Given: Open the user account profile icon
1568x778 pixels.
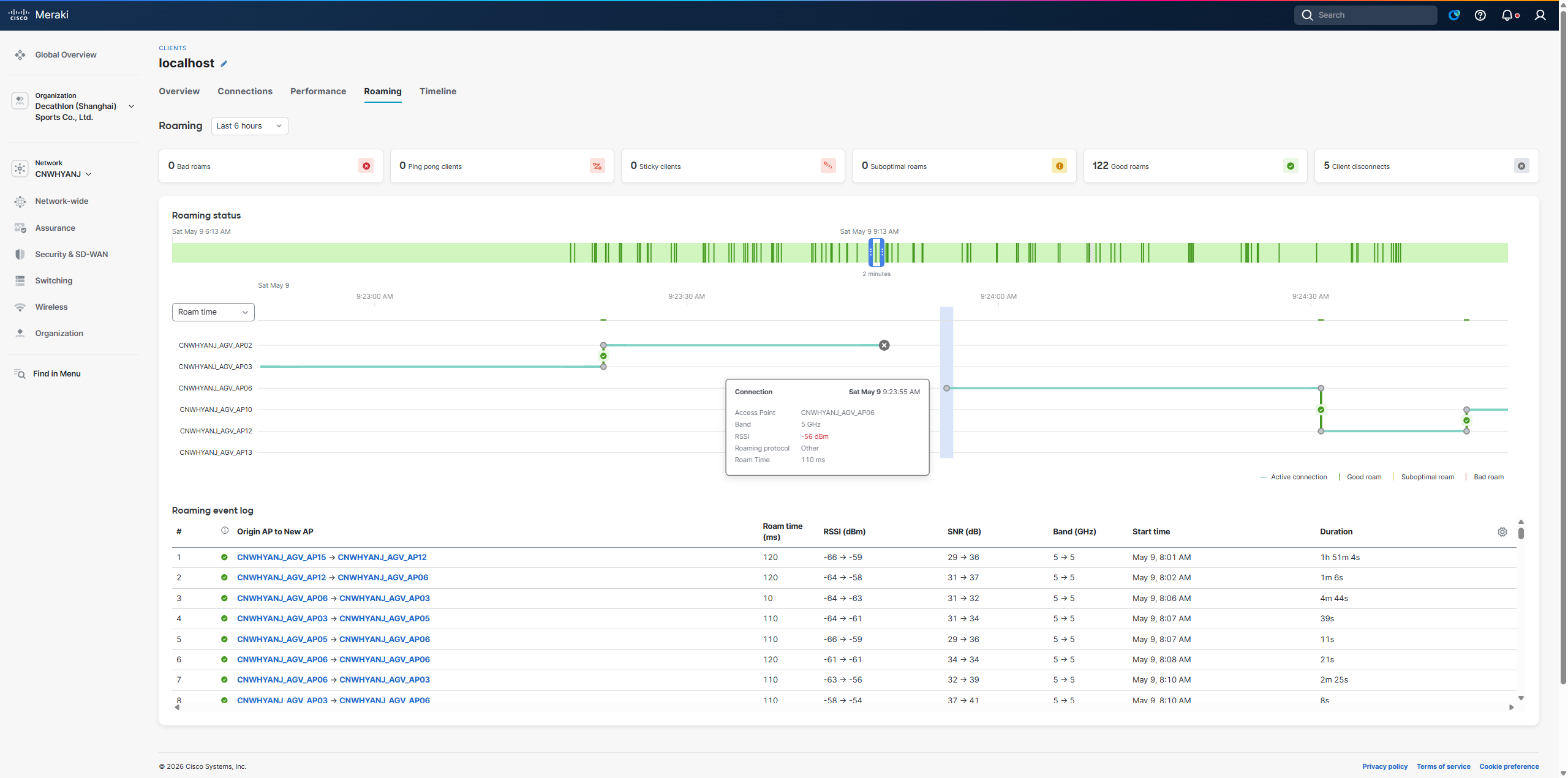Looking at the screenshot, I should click(1540, 15).
